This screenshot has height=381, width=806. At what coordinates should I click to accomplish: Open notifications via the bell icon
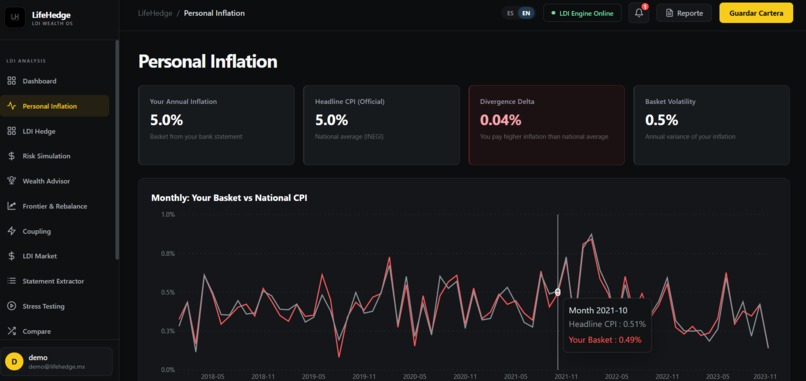pyautogui.click(x=638, y=13)
